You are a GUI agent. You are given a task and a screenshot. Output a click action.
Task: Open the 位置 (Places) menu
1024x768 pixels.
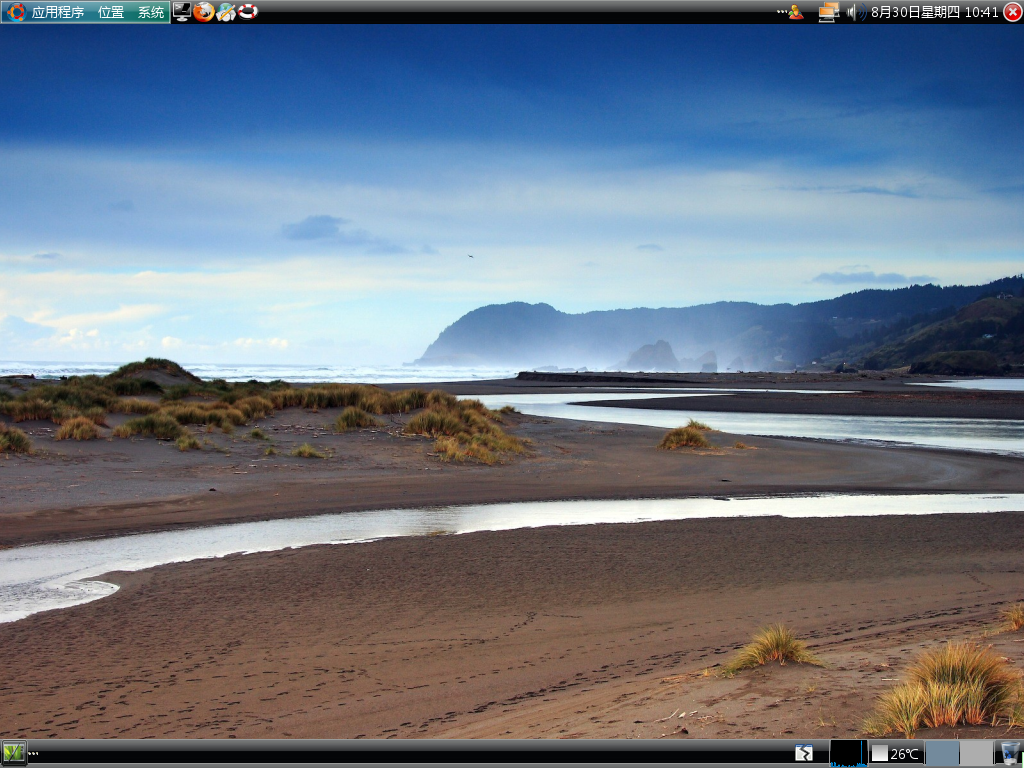(110, 12)
